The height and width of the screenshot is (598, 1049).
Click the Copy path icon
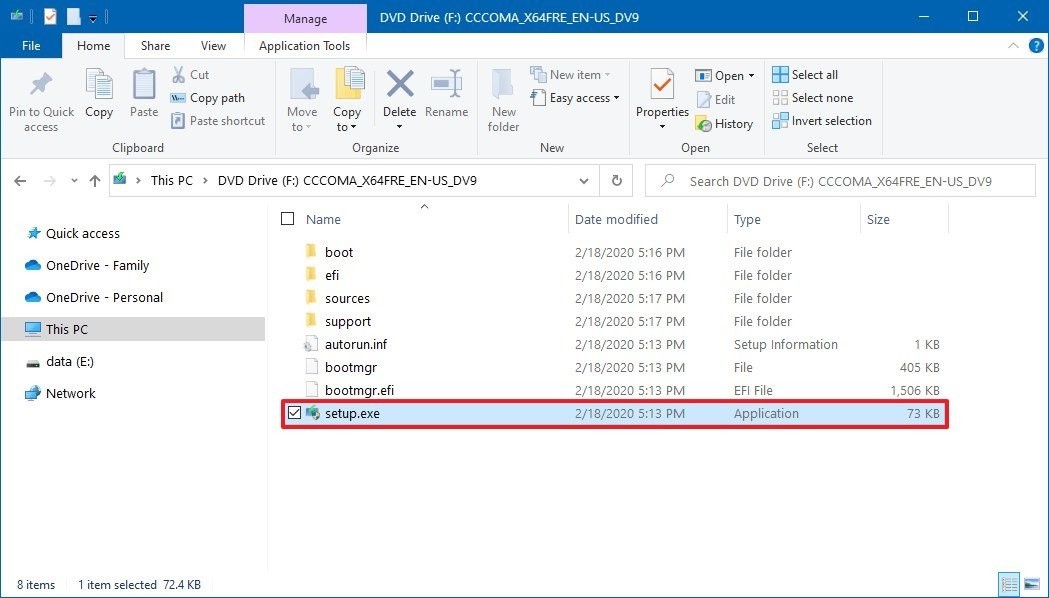[x=178, y=98]
